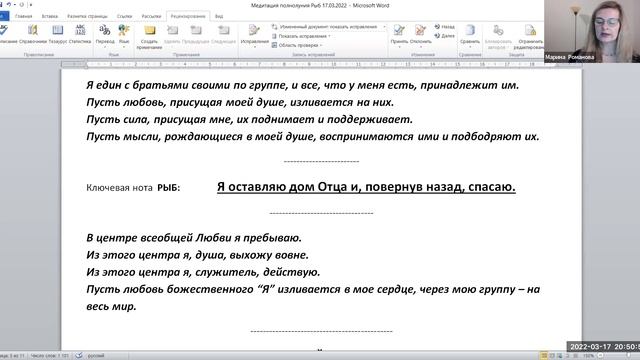640x360 pixels.
Task: Expand the Исправления dropdown arrow
Action: tap(254, 47)
